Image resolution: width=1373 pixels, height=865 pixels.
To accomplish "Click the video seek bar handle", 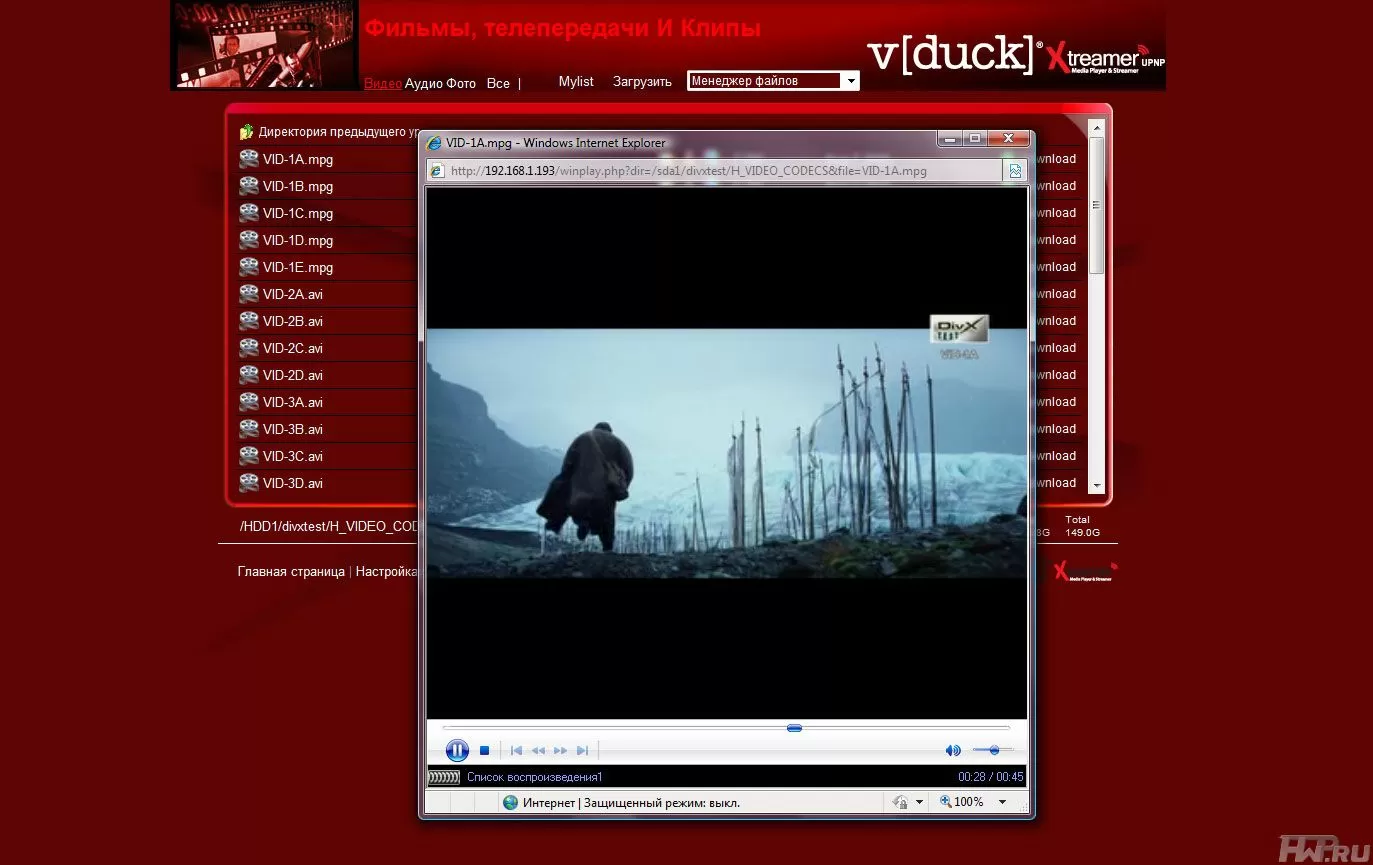I will pyautogui.click(x=794, y=728).
